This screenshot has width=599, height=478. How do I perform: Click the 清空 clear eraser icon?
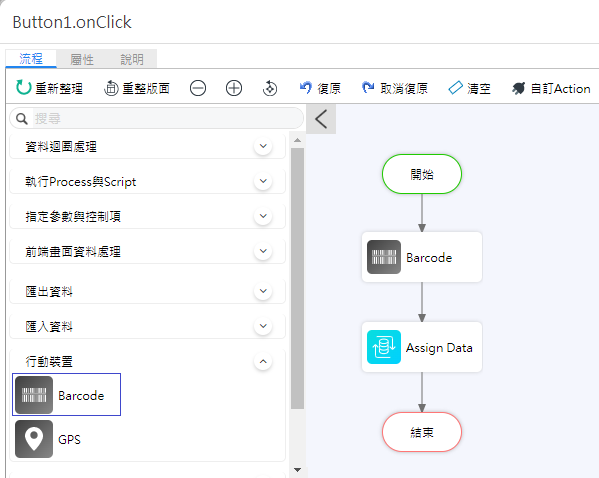[455, 88]
